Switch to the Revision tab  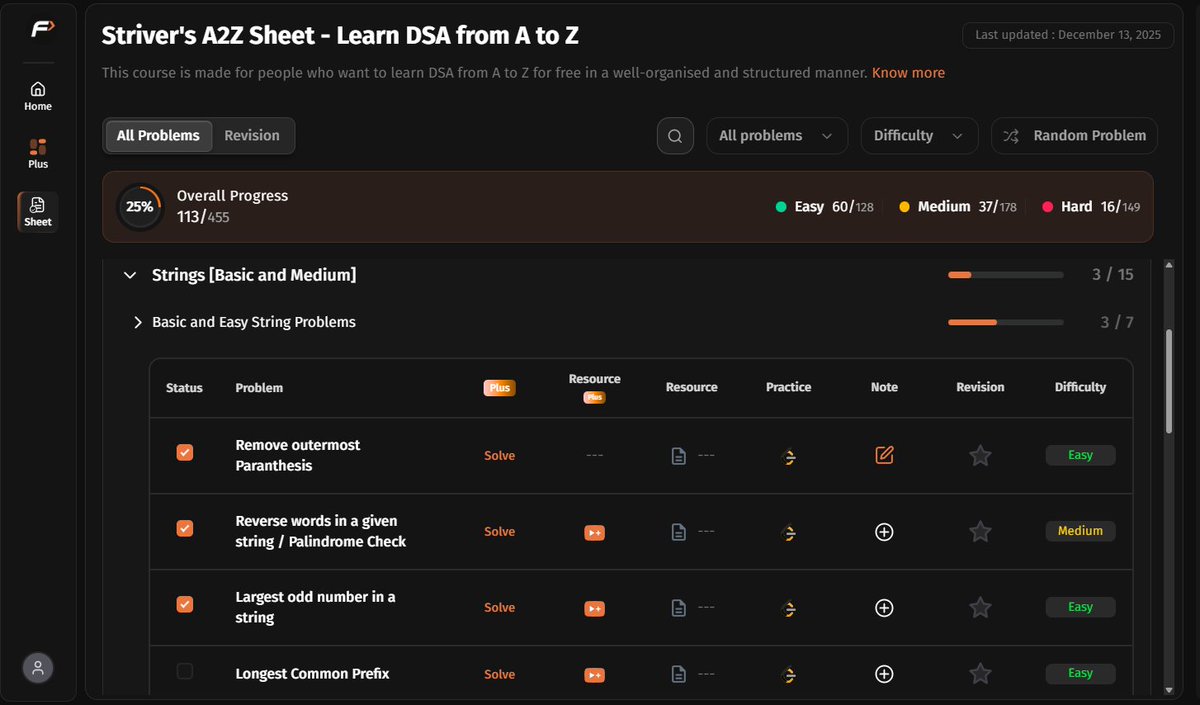[253, 135]
